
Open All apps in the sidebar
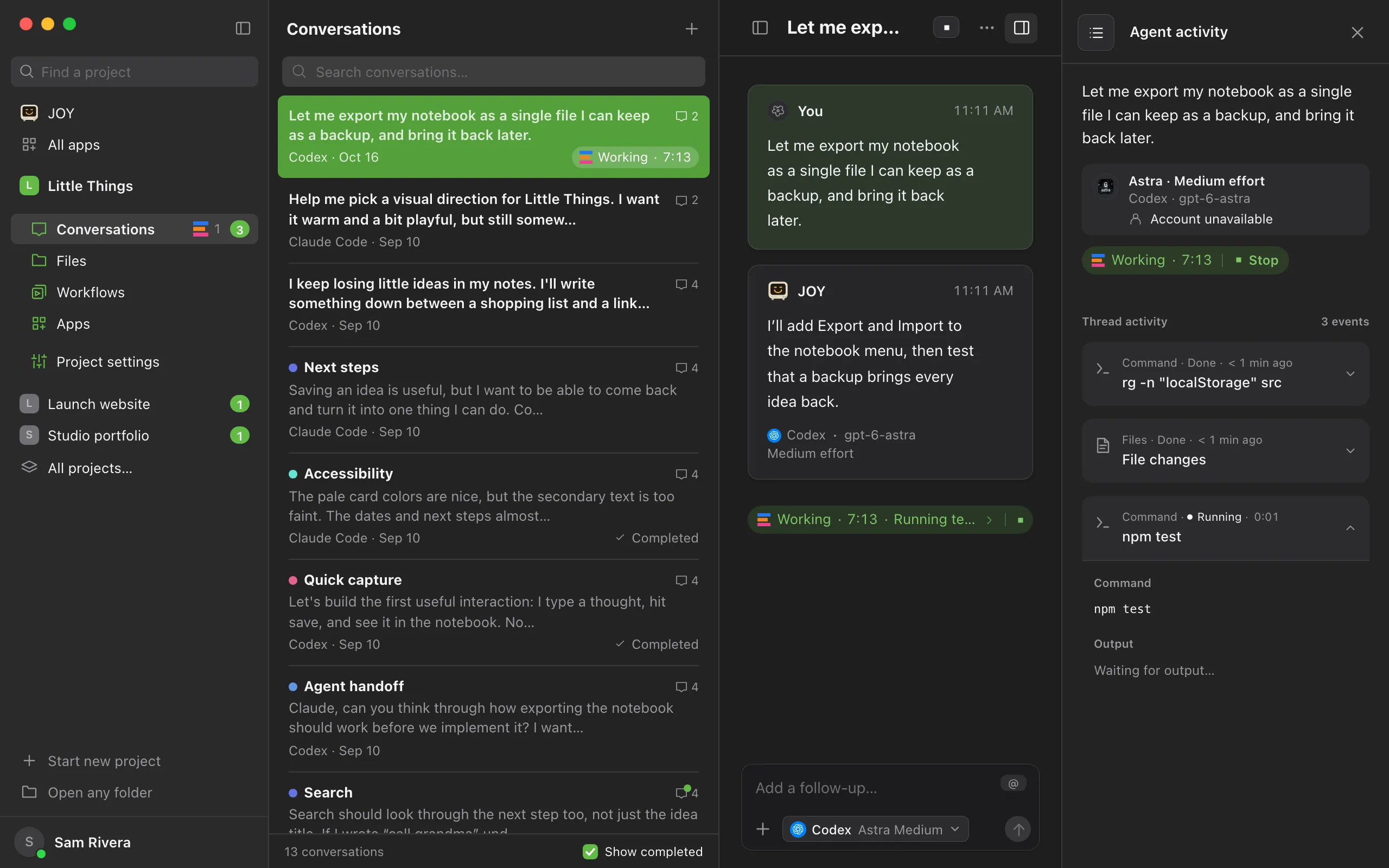click(x=135, y=145)
